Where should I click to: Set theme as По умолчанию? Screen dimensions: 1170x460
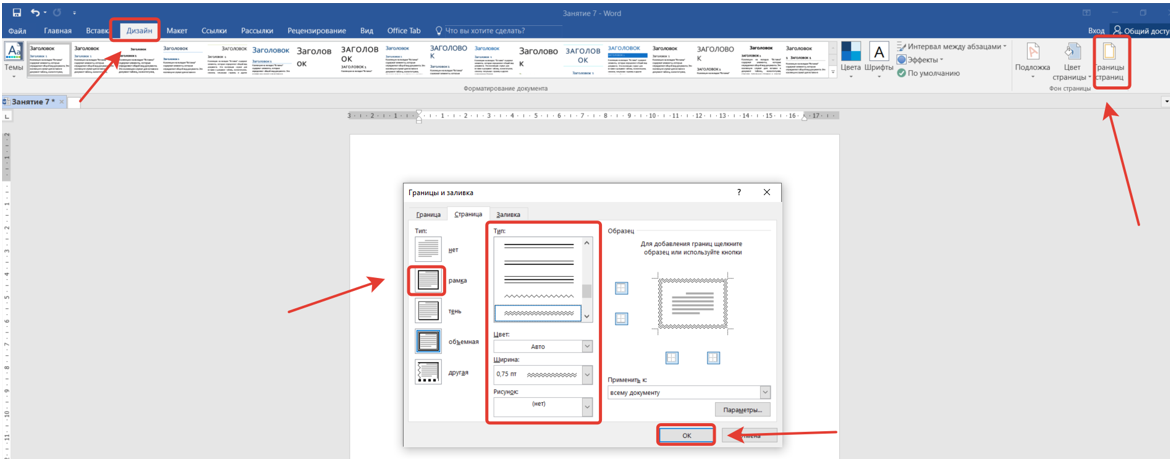pos(927,73)
